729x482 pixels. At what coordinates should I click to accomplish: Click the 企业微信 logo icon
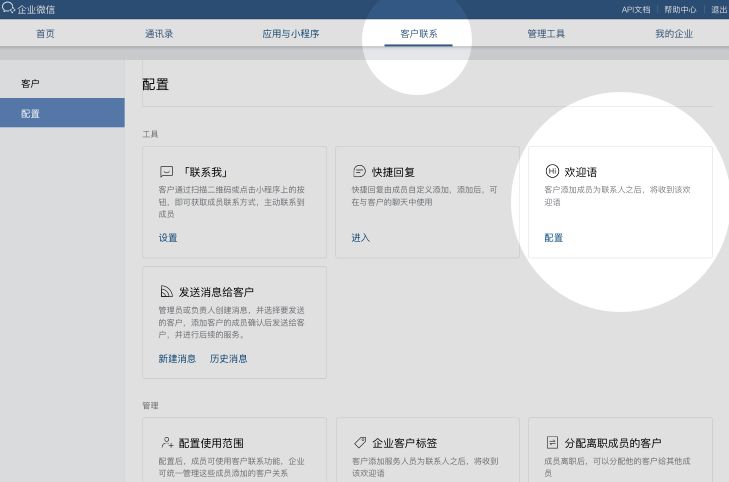(x=9, y=9)
